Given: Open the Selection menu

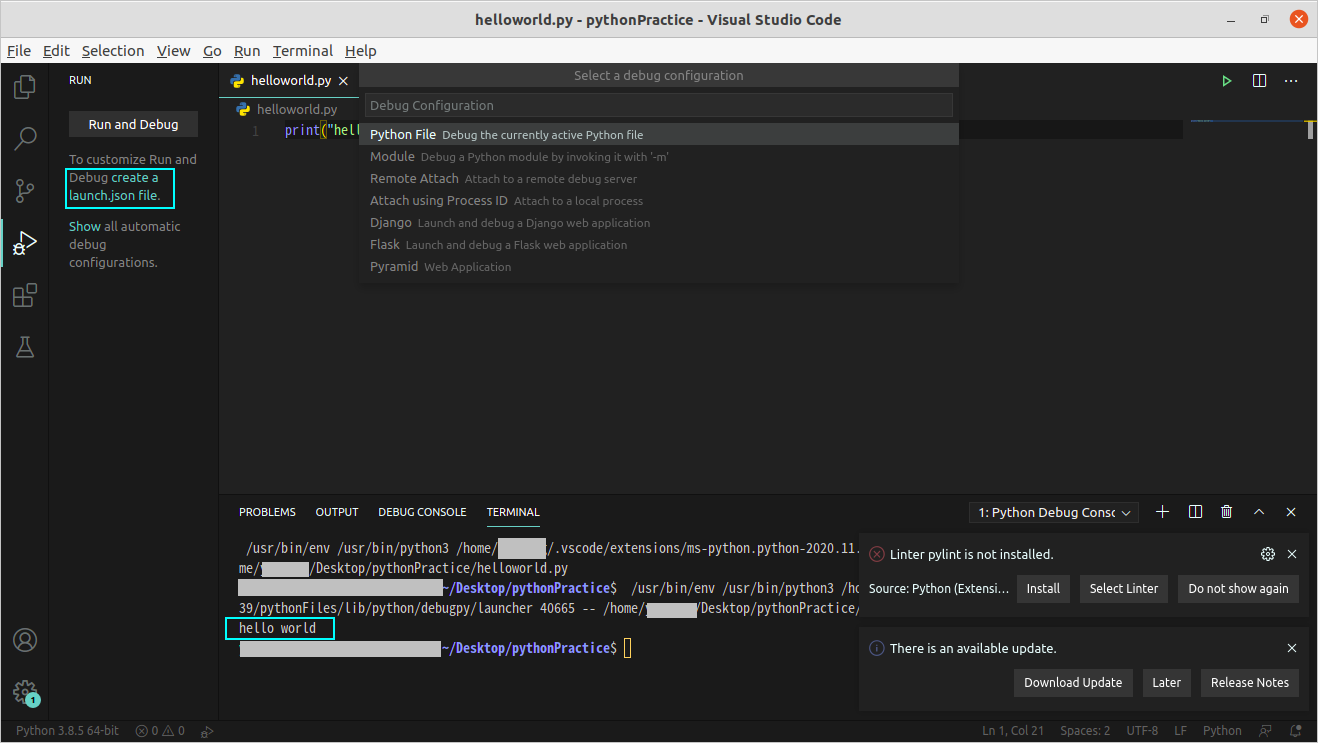Looking at the screenshot, I should point(113,51).
